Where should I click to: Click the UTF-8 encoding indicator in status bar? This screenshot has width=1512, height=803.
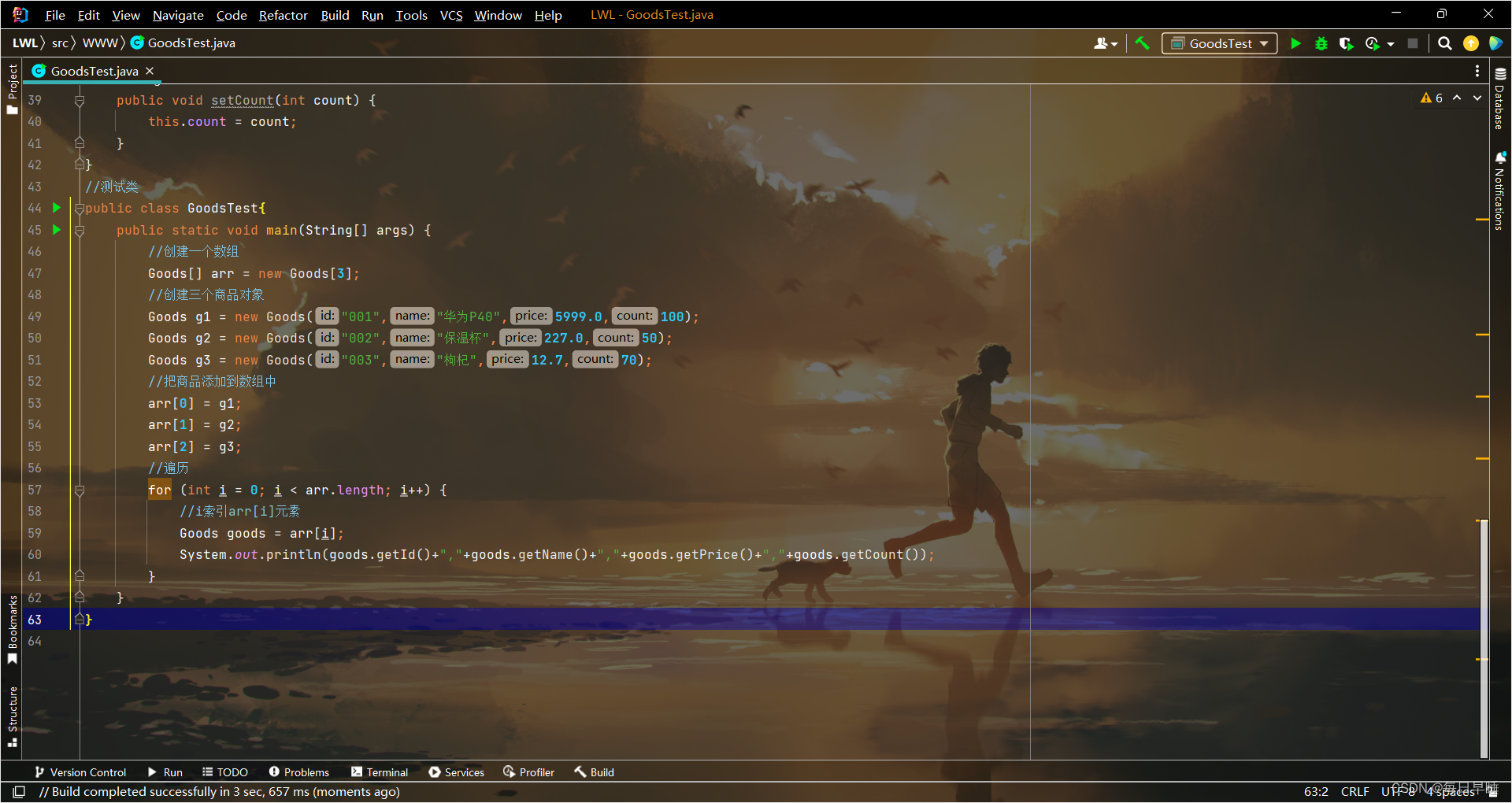(1396, 792)
